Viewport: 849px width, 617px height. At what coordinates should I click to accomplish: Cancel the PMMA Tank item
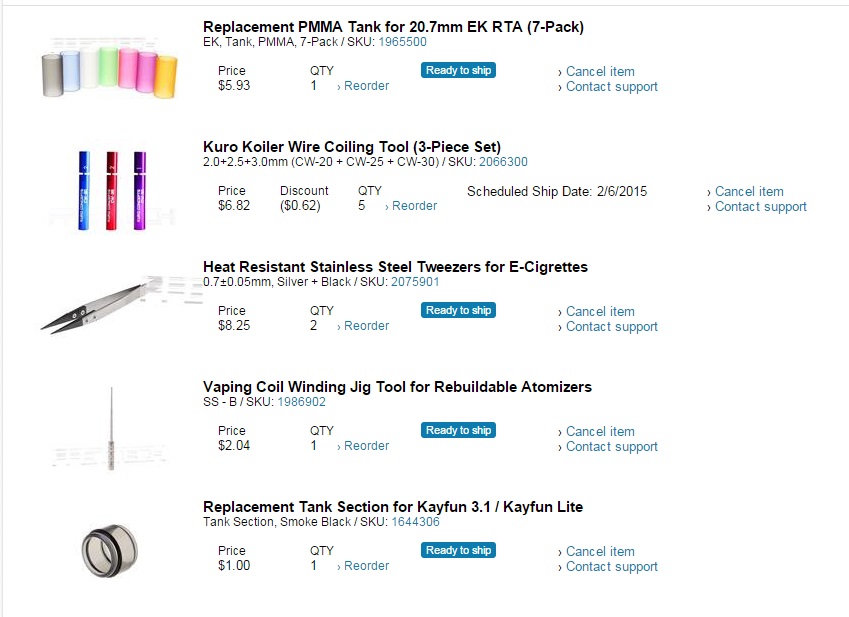pyautogui.click(x=600, y=72)
